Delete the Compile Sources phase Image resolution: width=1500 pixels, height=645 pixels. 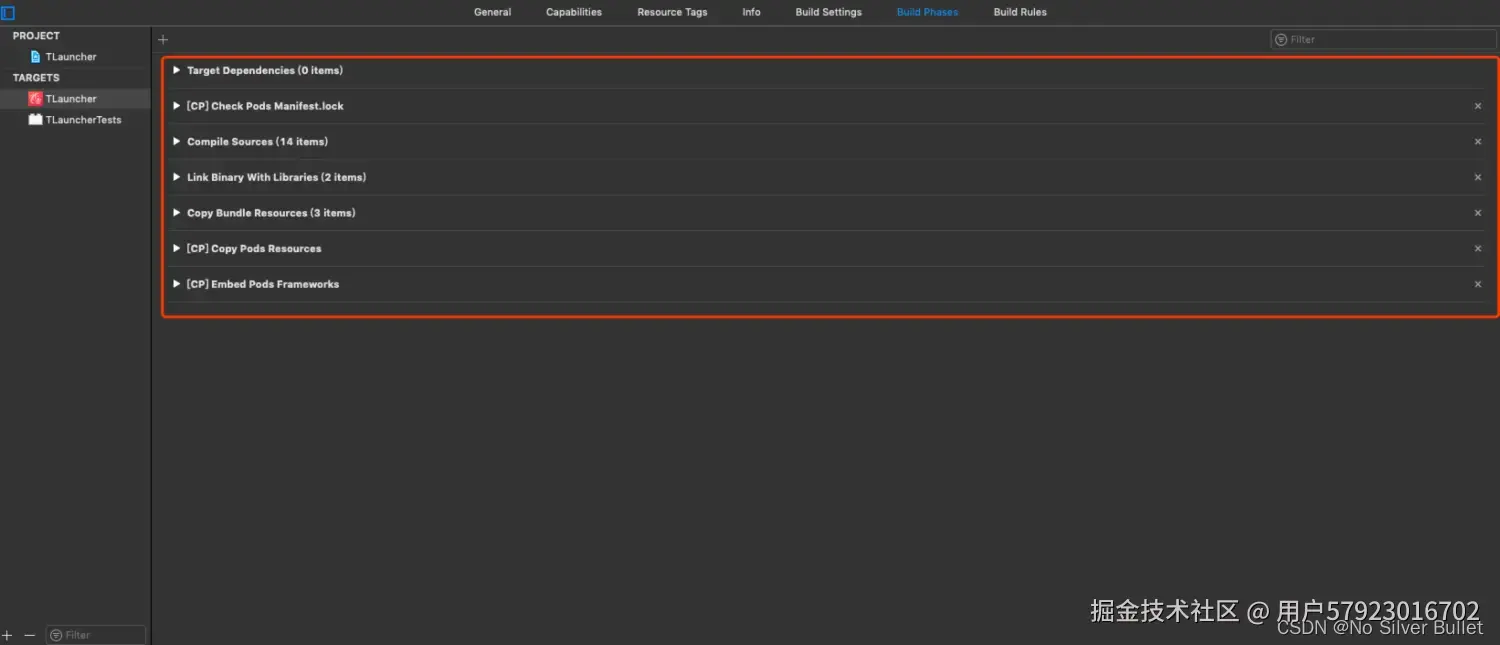1478,142
